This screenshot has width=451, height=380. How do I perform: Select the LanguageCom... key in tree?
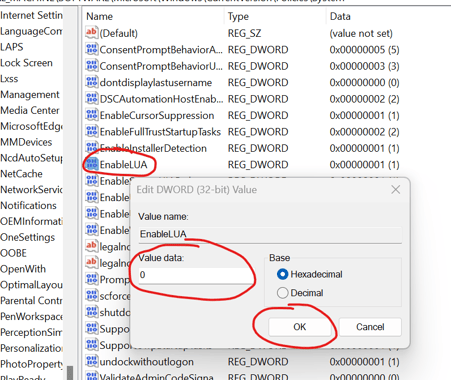click(x=31, y=31)
